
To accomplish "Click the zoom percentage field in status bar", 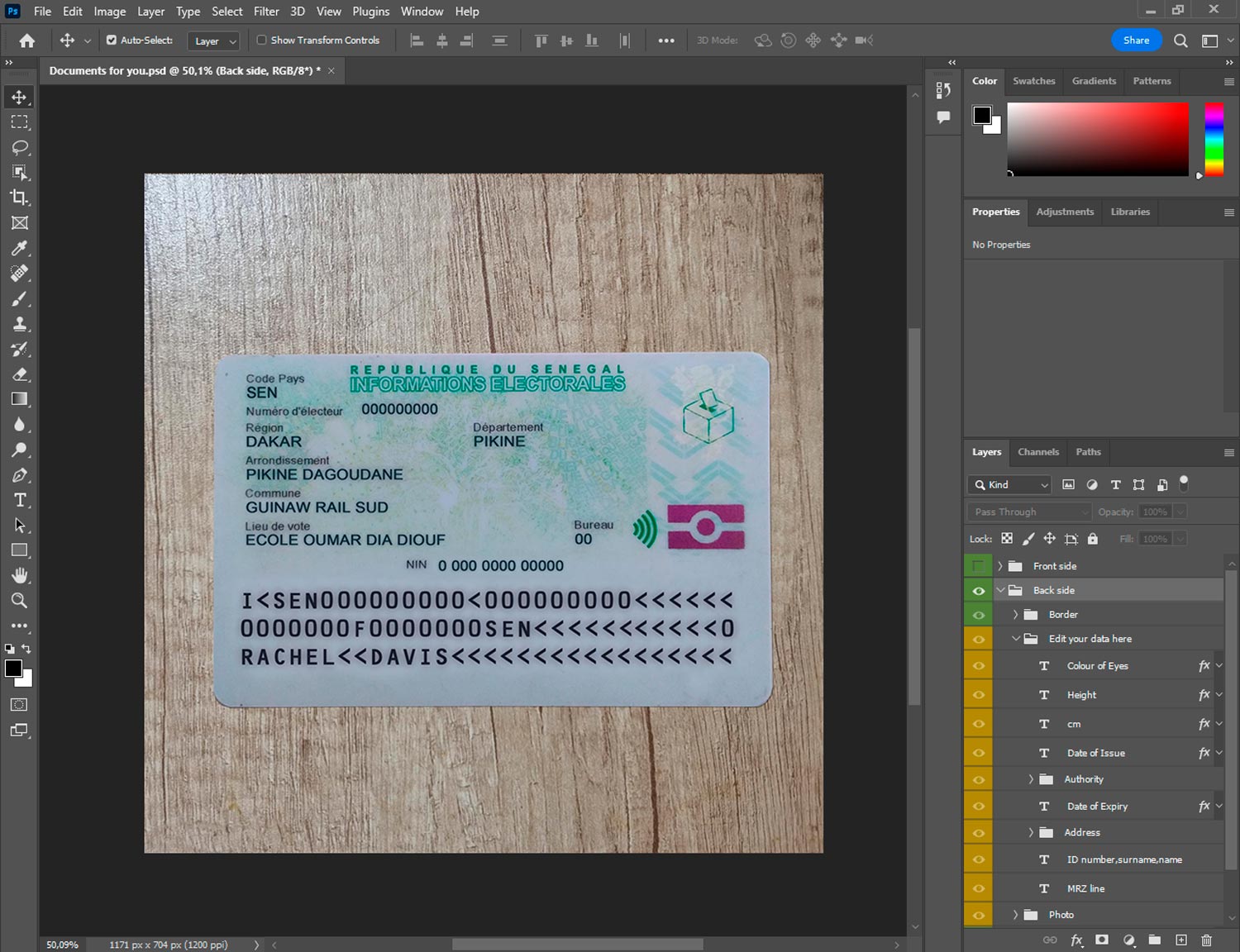I will (x=63, y=945).
